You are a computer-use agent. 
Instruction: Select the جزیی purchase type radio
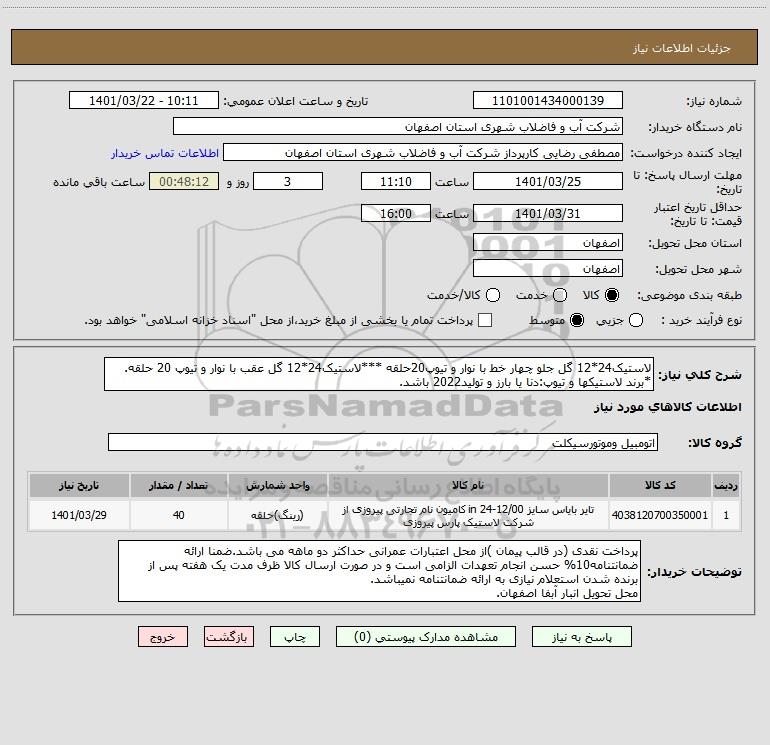pyautogui.click(x=636, y=320)
